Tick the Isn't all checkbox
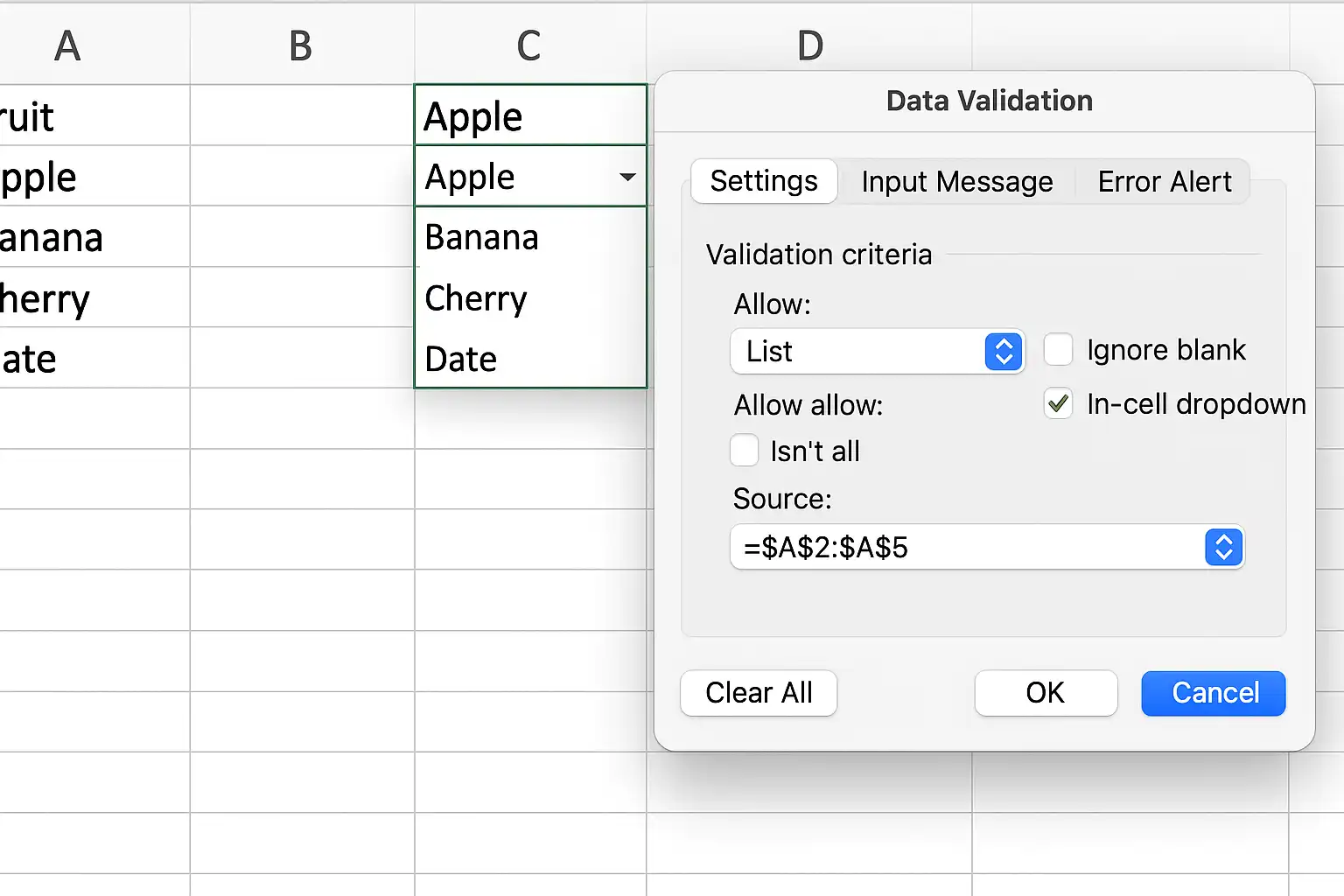Image resolution: width=1344 pixels, height=896 pixels. click(x=745, y=451)
